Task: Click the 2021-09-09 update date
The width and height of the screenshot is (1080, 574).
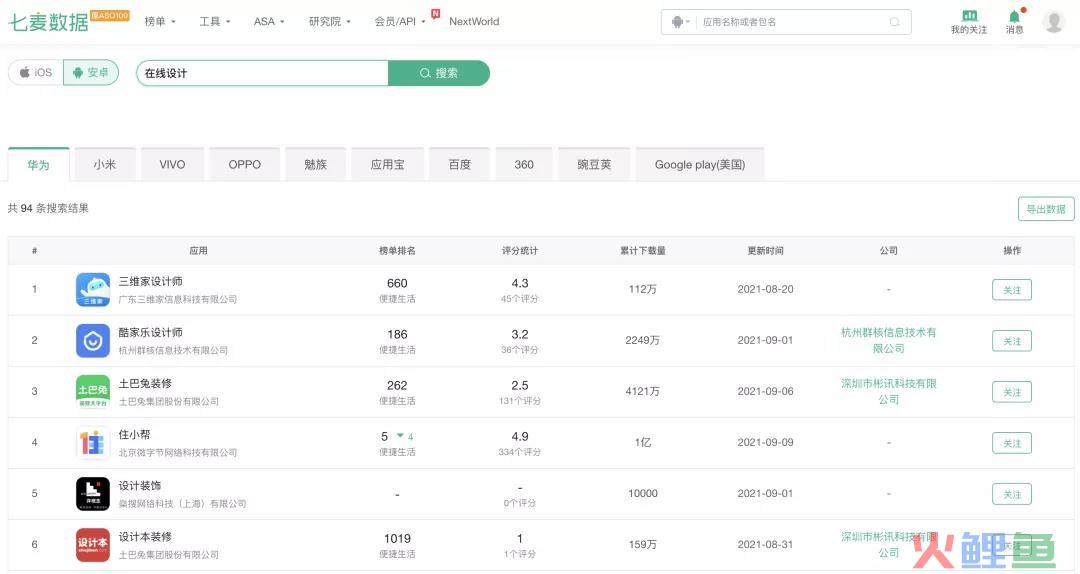Action: click(765, 442)
